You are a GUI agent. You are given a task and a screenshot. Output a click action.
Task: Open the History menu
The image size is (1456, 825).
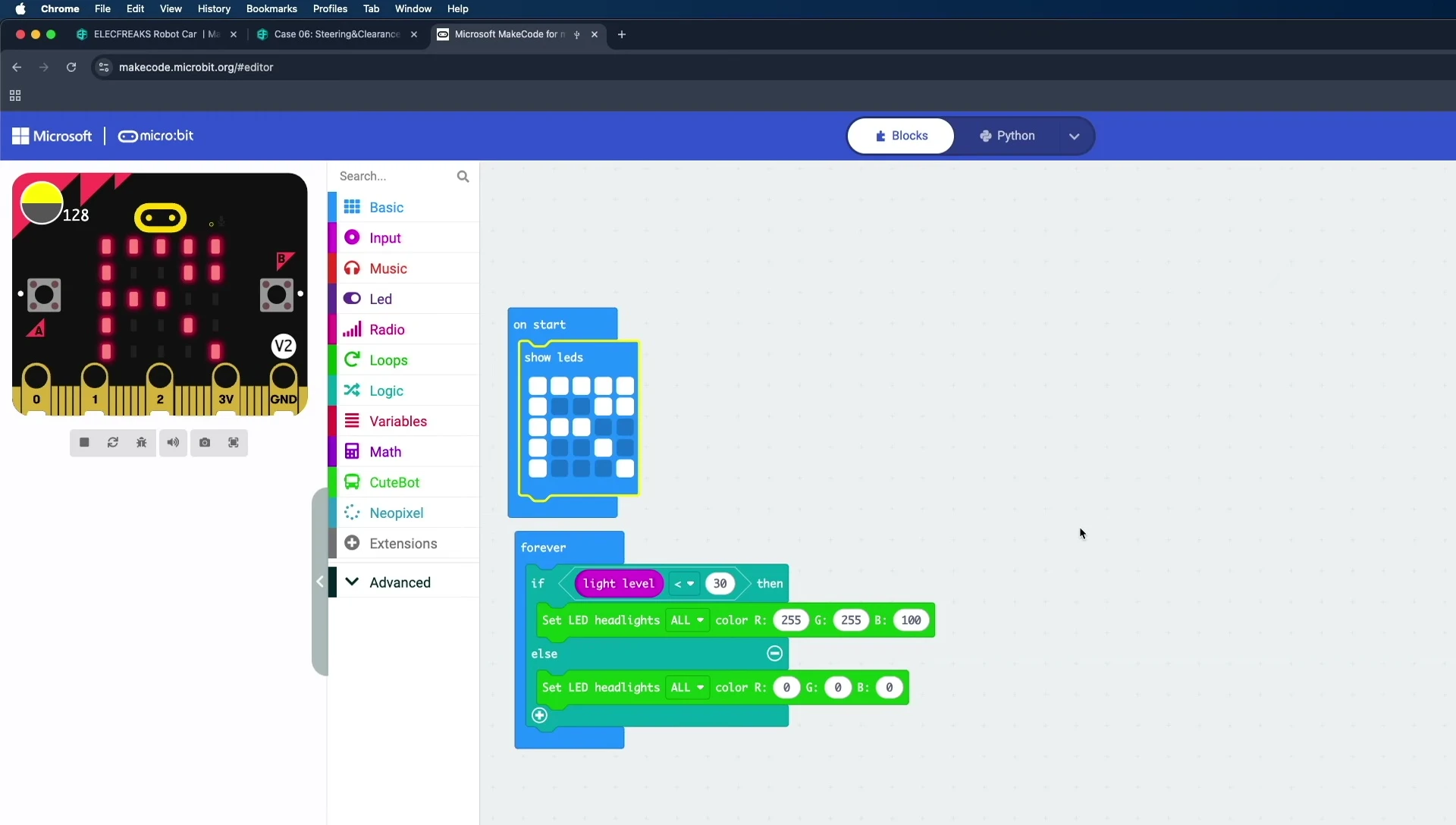click(x=214, y=8)
